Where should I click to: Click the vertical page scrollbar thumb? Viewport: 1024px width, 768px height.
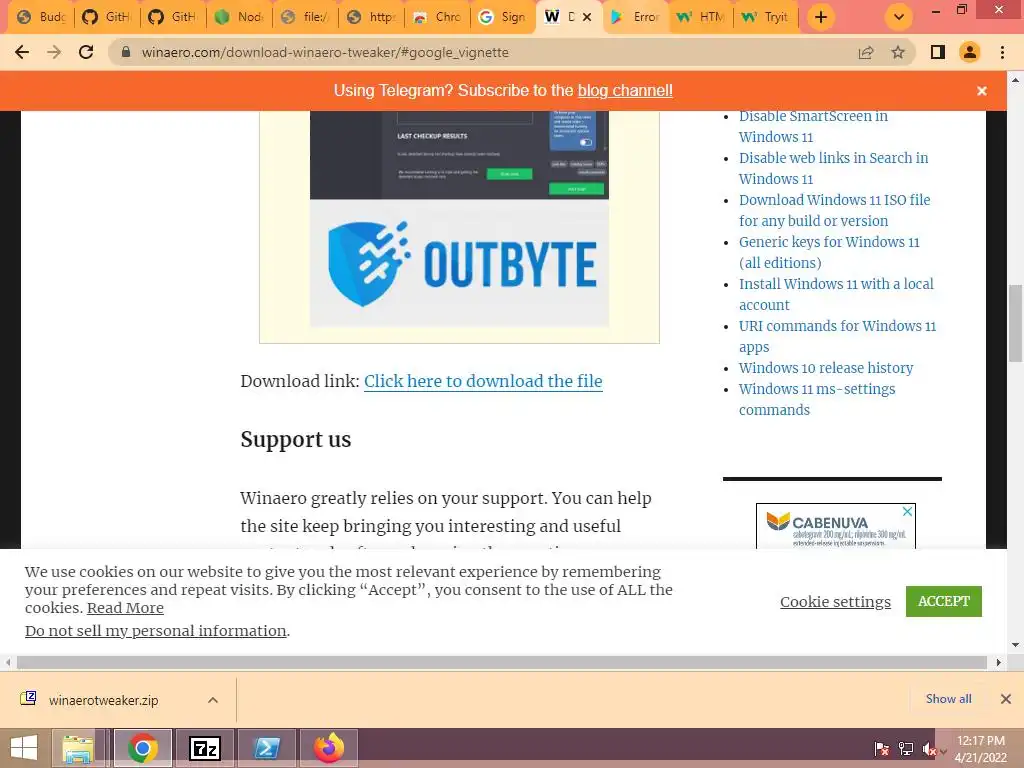1015,323
